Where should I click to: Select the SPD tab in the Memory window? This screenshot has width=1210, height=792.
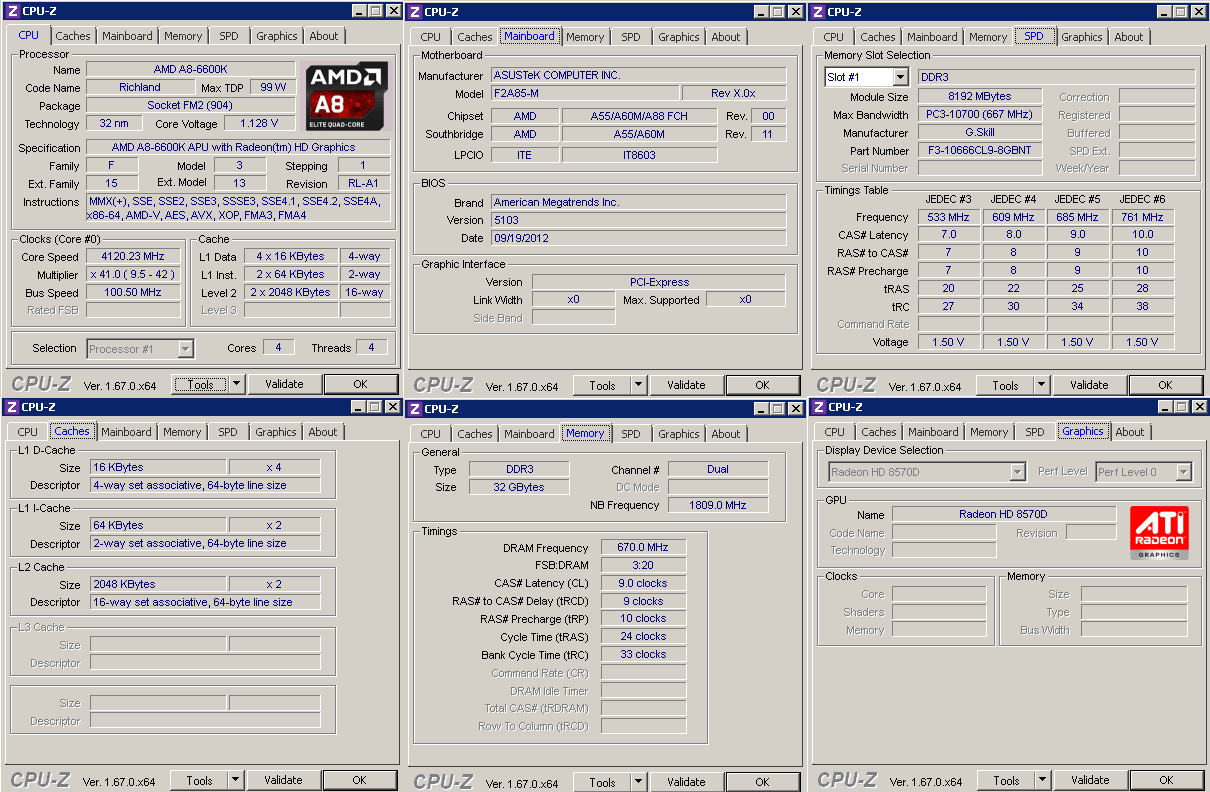point(631,434)
